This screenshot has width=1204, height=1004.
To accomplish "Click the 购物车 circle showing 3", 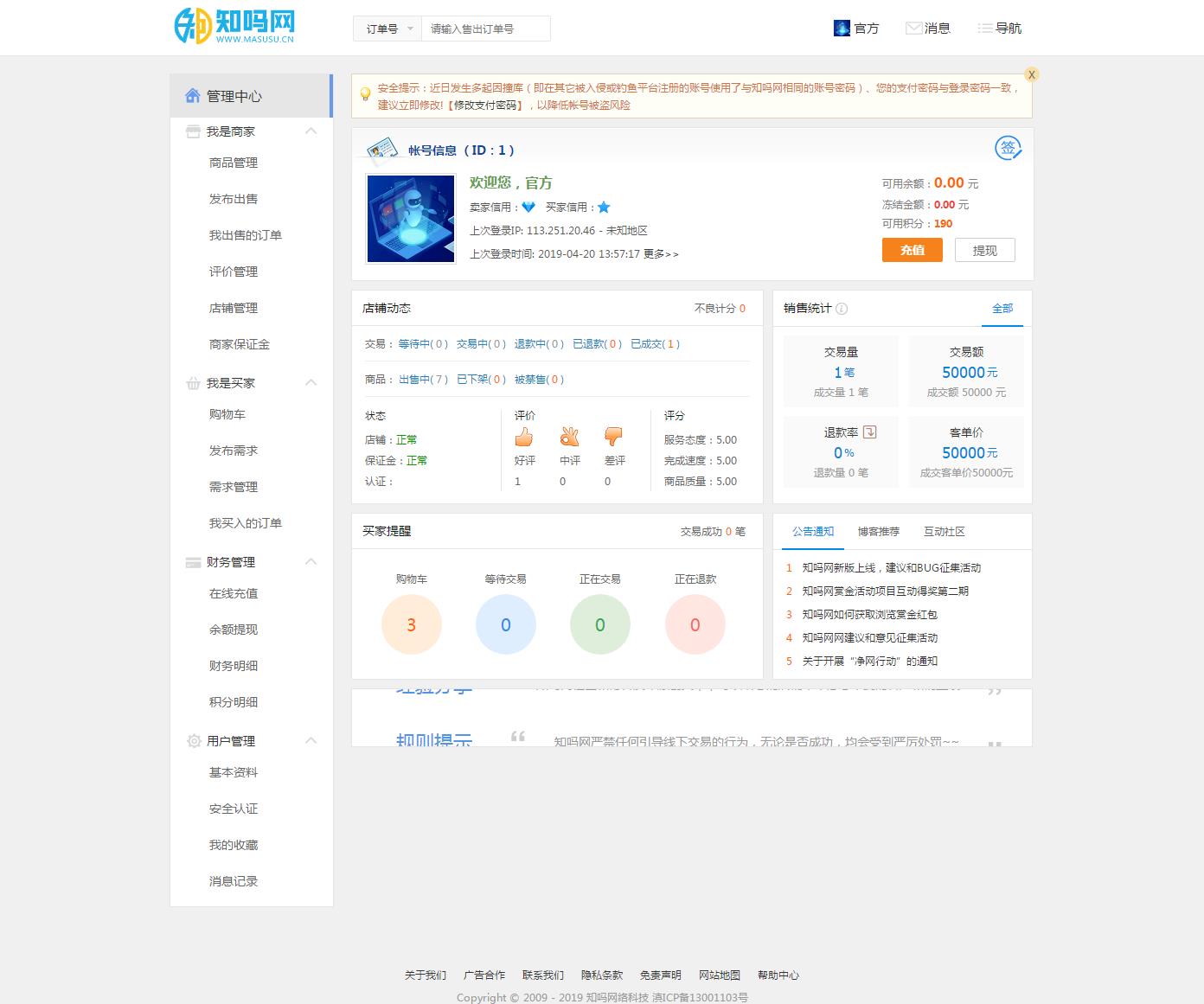I will pyautogui.click(x=412, y=624).
